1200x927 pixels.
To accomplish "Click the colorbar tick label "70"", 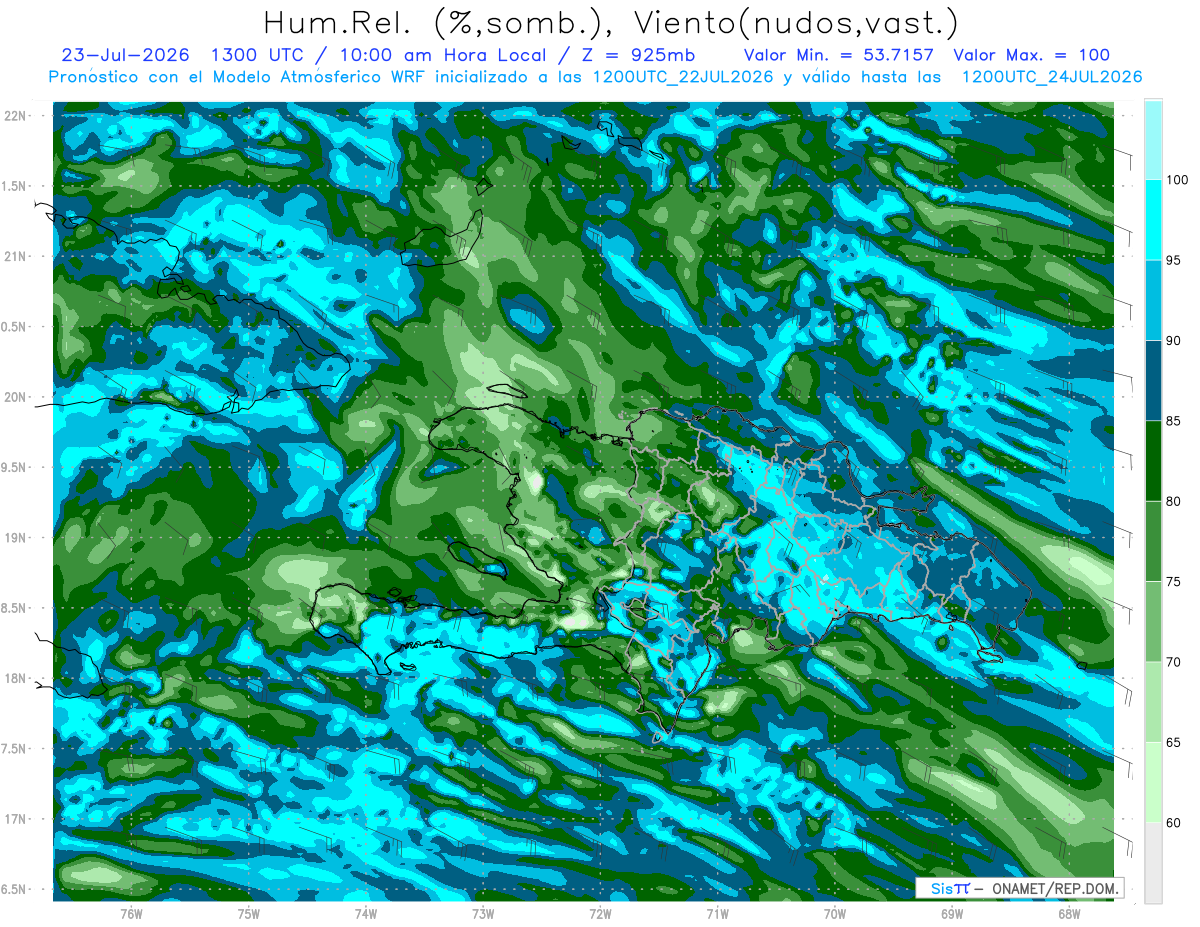I will pos(1175,662).
